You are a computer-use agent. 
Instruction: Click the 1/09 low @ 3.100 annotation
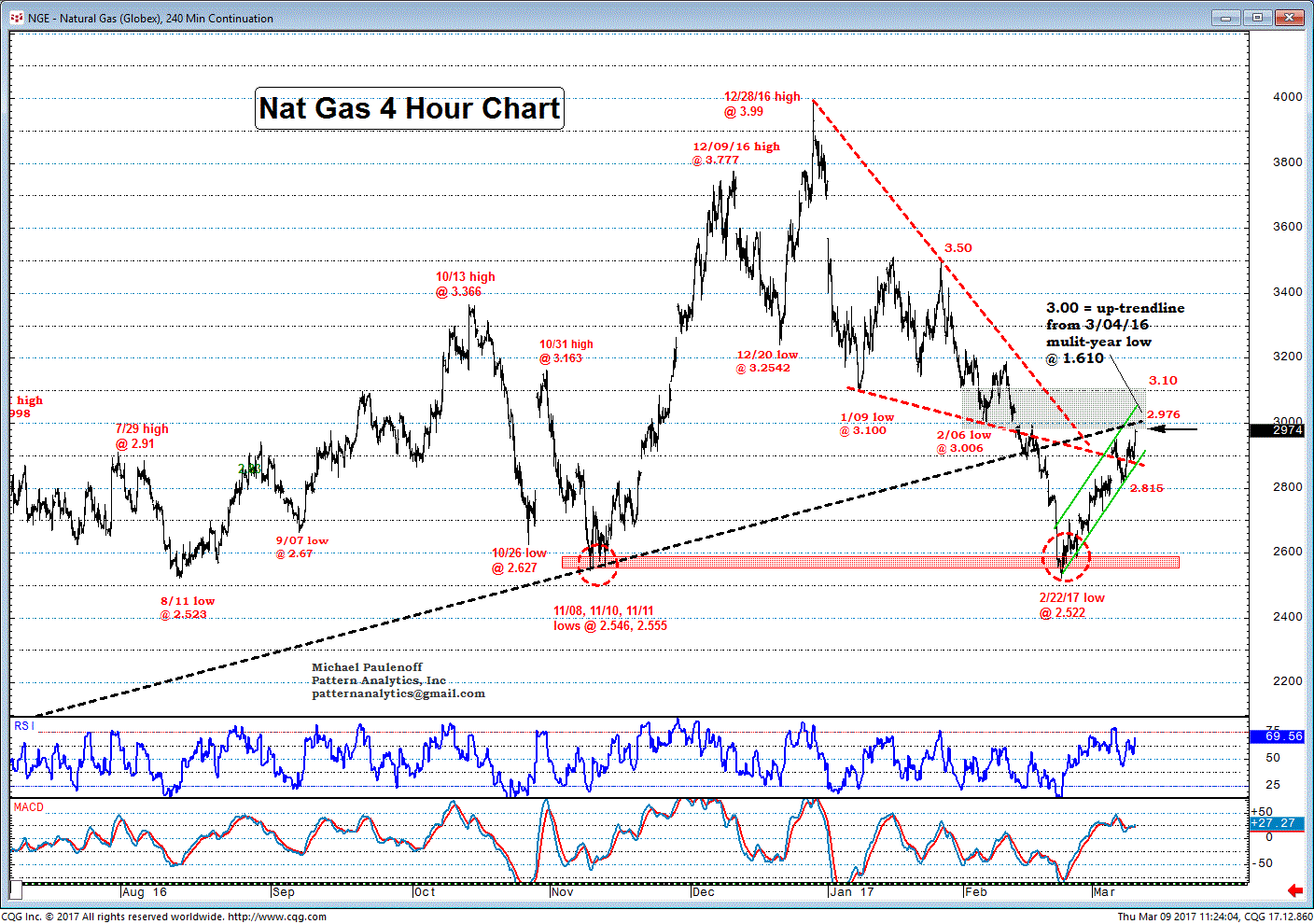(x=866, y=424)
